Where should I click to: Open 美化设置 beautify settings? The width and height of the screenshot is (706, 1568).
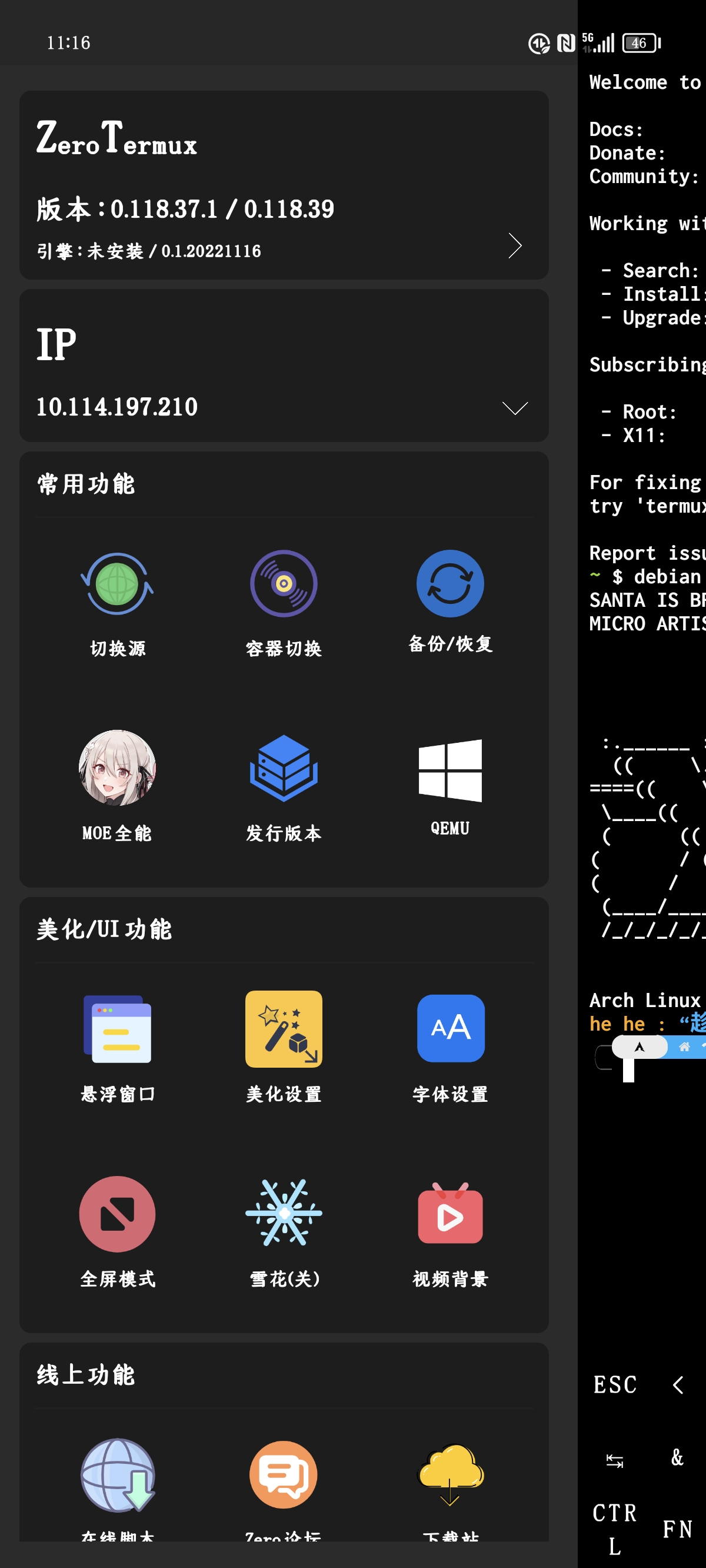pyautogui.click(x=284, y=1029)
